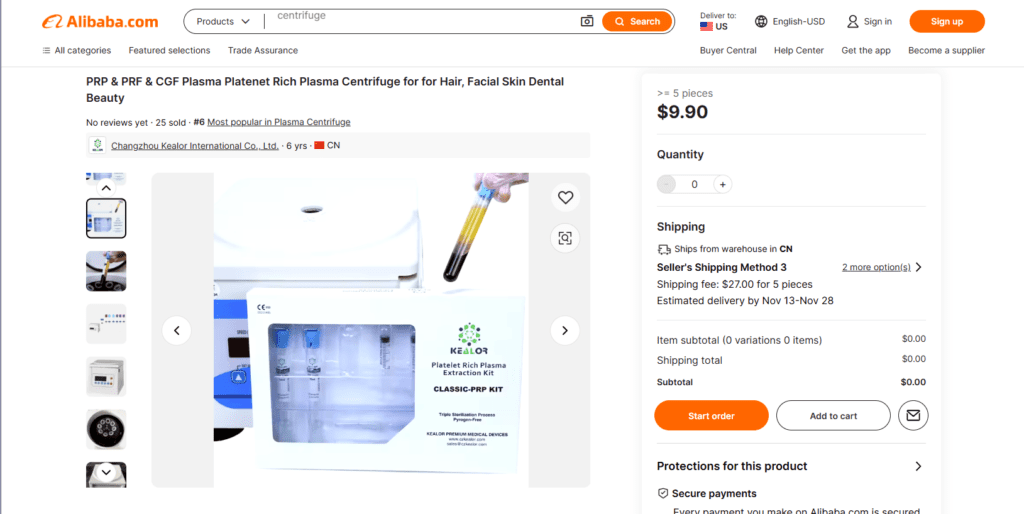Click the find similar image scan icon

pos(565,237)
